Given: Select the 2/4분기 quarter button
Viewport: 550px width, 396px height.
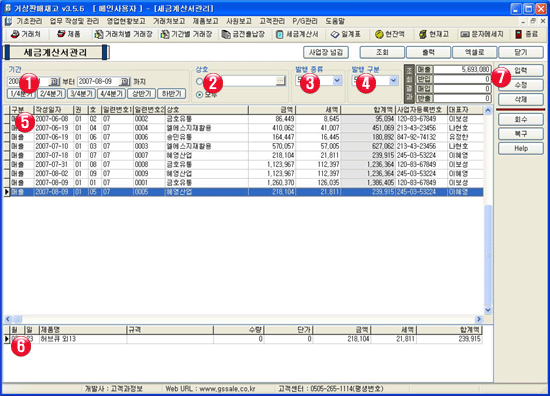Looking at the screenshot, I should (51, 94).
